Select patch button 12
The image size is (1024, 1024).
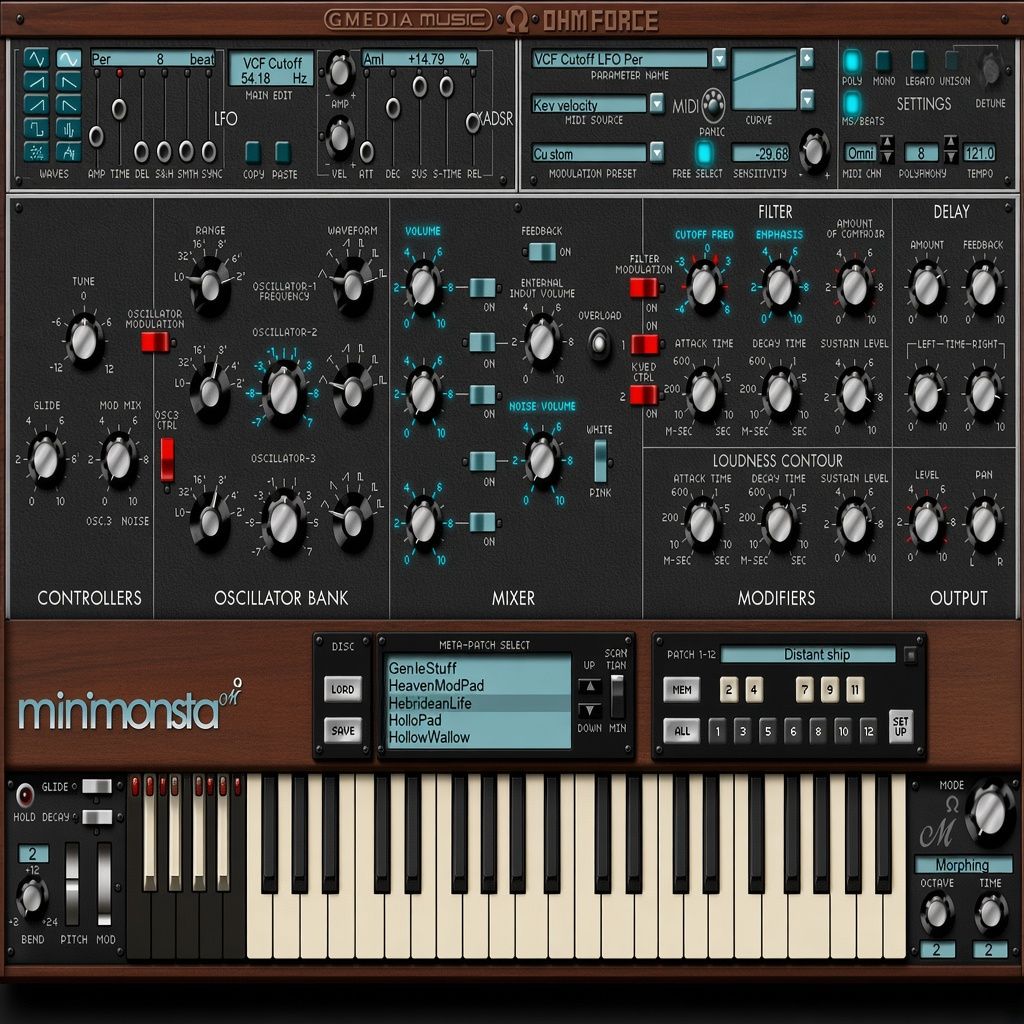(x=868, y=731)
